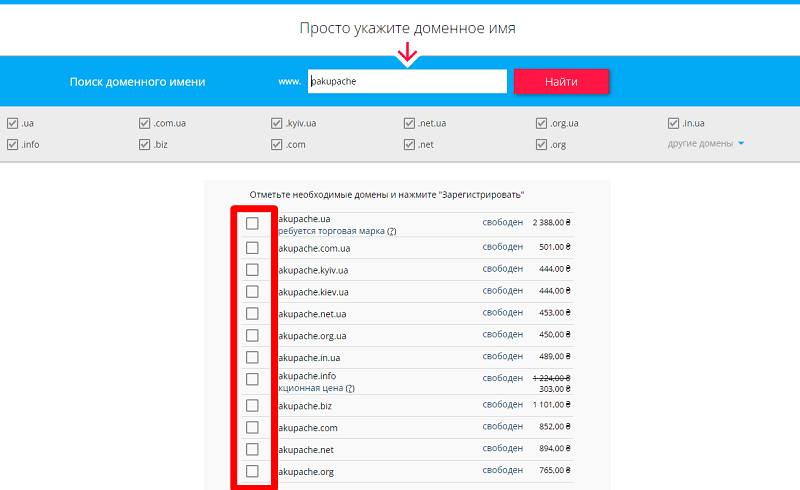Screen dimensions: 800x490
Task: Tick the checkbox for pakupache.com.ua
Action: tap(252, 248)
